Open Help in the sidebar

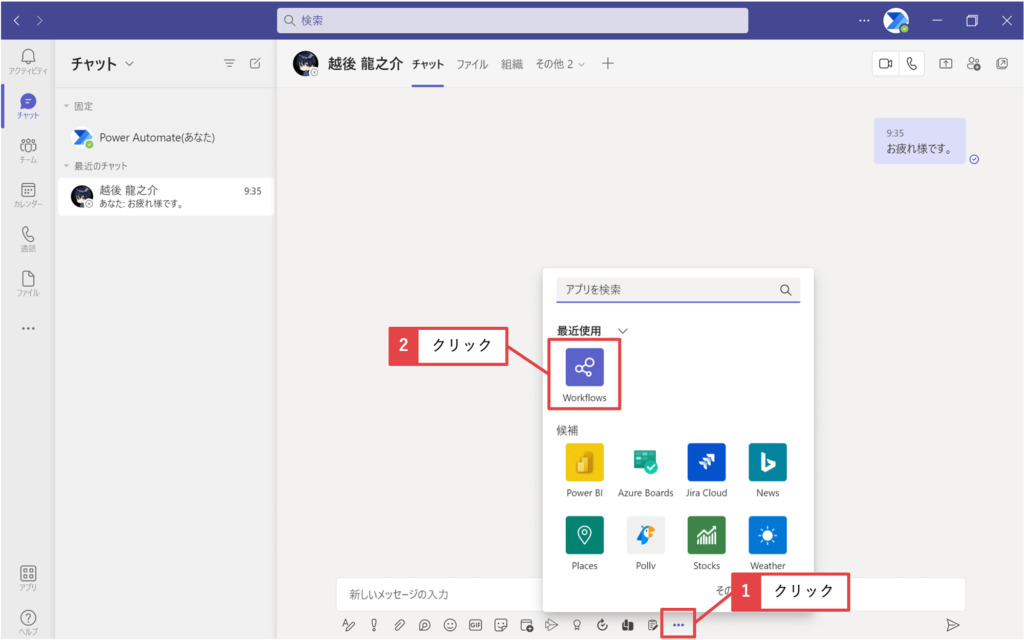(x=28, y=622)
